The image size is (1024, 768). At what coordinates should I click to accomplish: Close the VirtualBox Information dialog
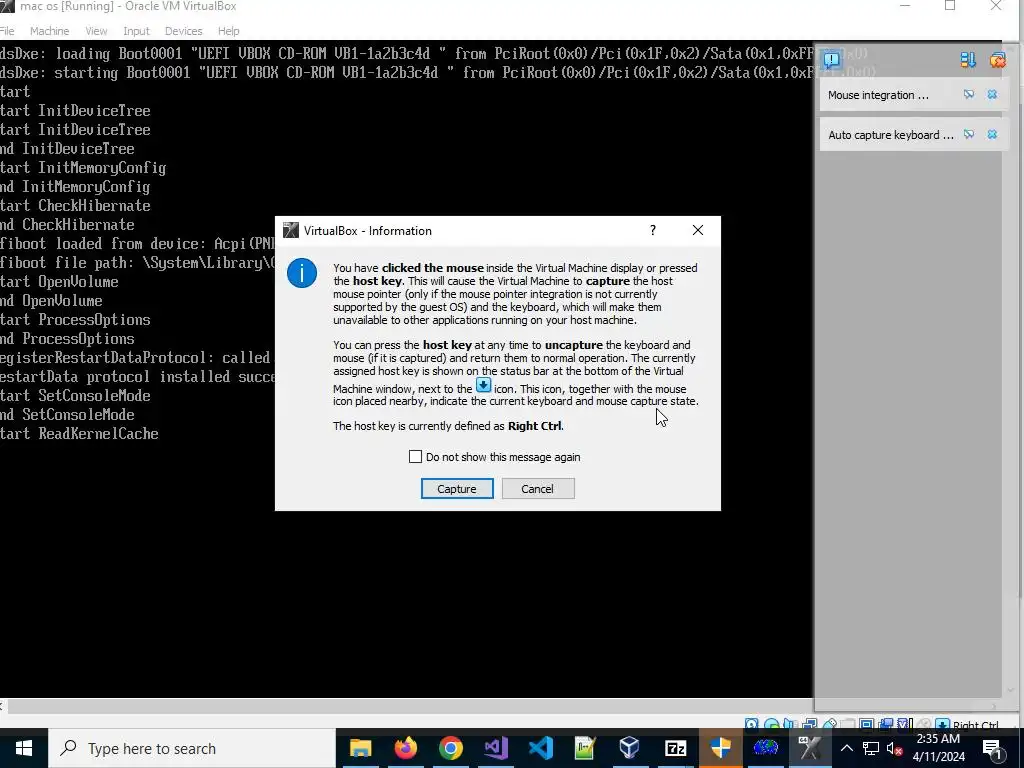[x=697, y=230]
